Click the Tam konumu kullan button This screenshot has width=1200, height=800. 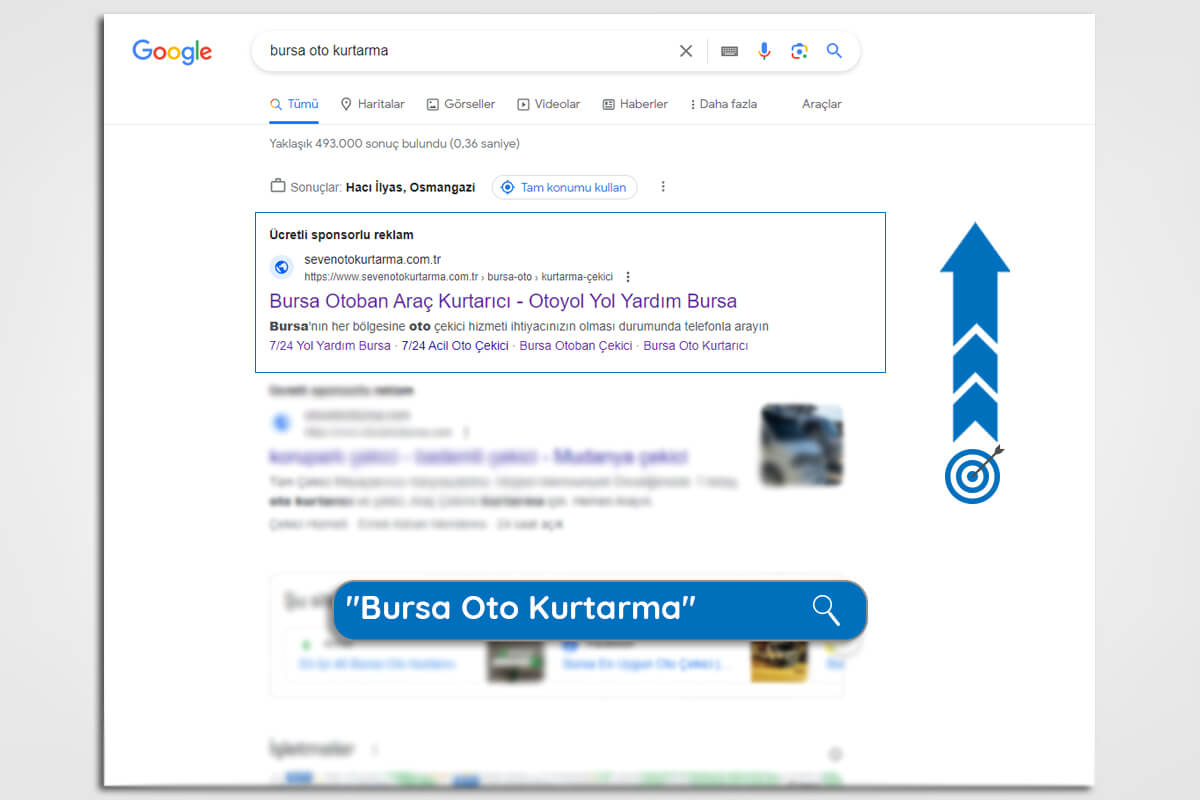(x=564, y=187)
